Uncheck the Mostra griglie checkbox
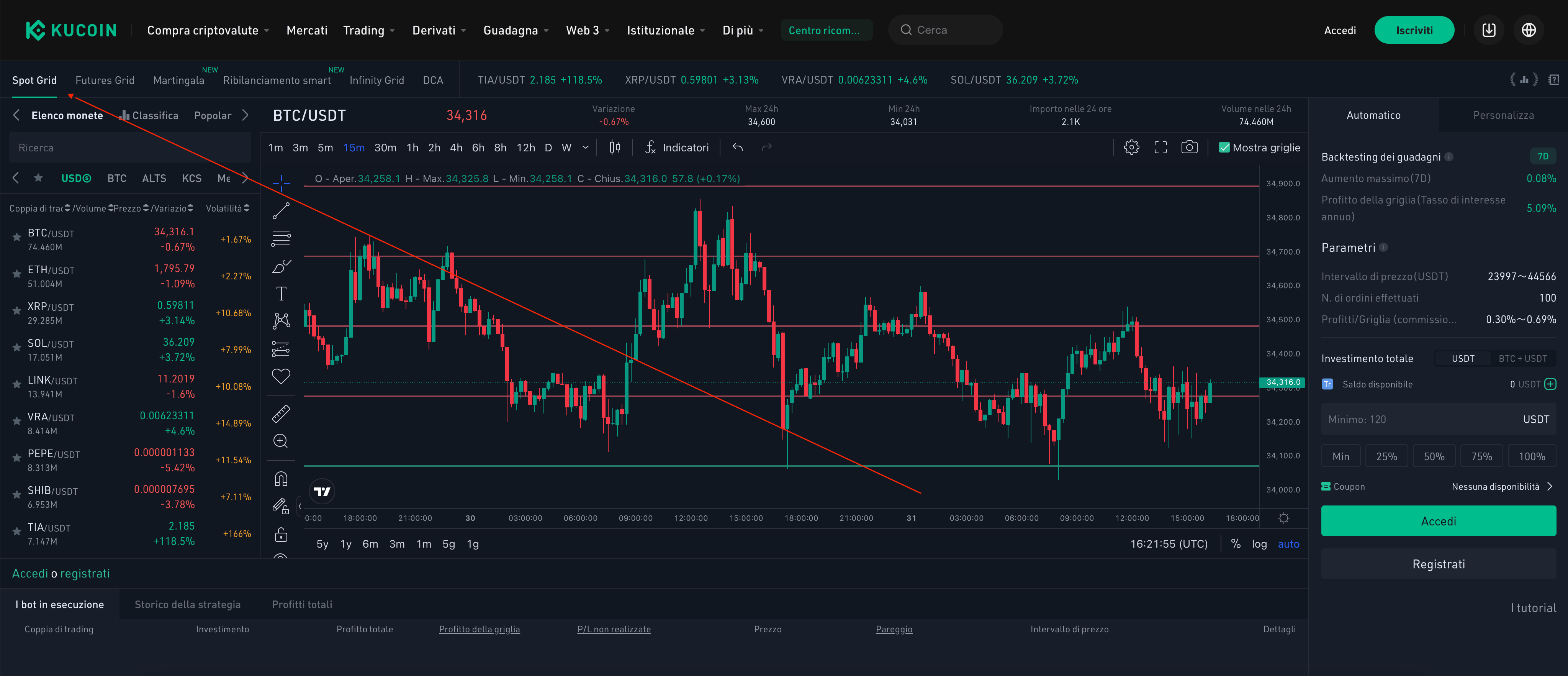Viewport: 1568px width, 676px height. 1224,148
